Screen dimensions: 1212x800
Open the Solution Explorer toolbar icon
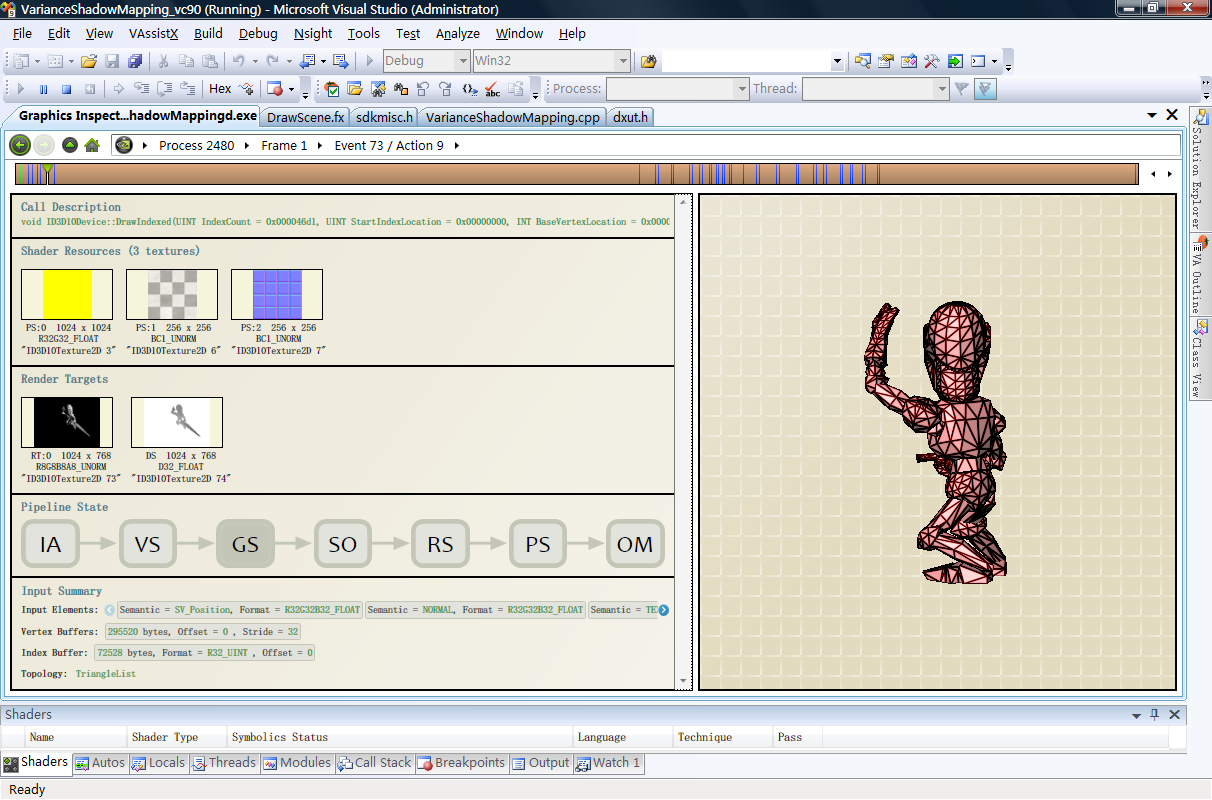pos(862,61)
